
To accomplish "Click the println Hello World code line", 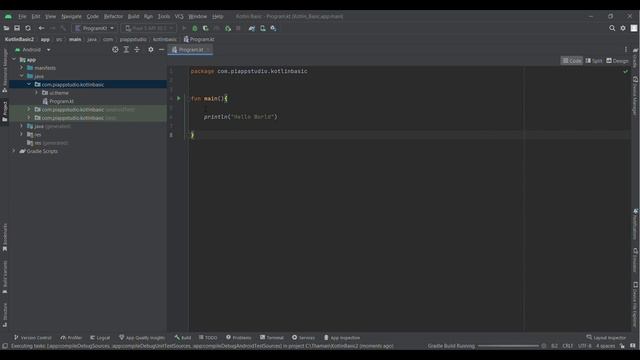I will pyautogui.click(x=240, y=117).
